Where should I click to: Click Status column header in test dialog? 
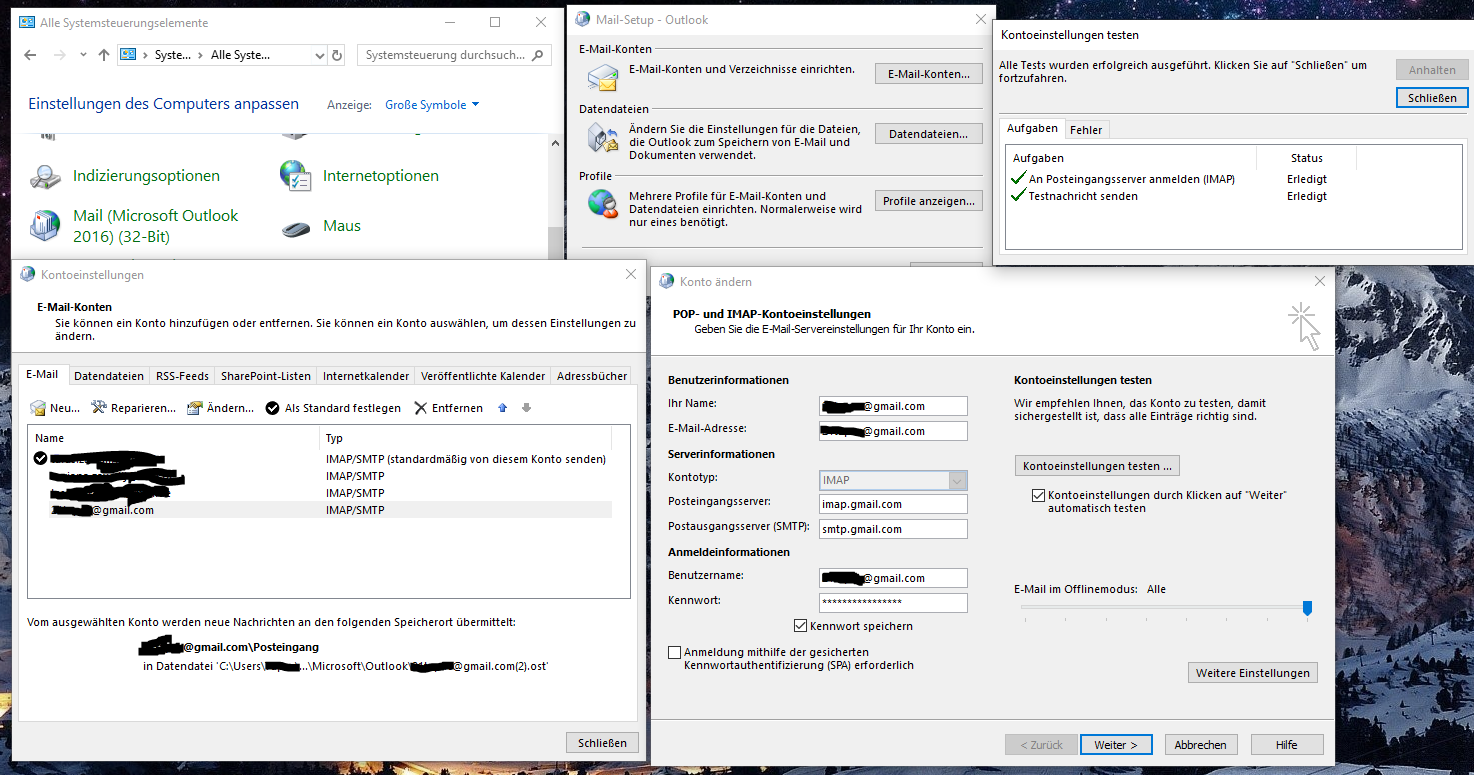(1306, 158)
